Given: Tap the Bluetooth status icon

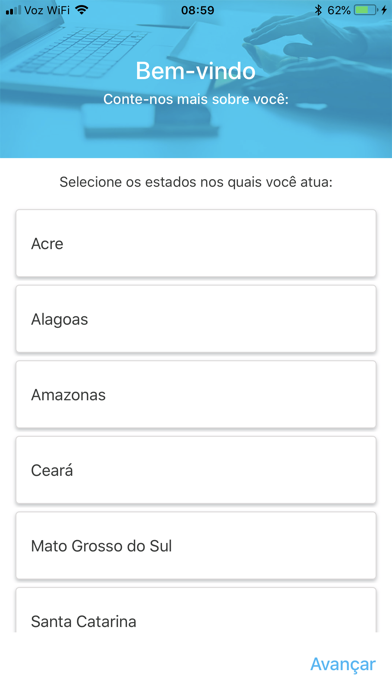Looking at the screenshot, I should [x=318, y=10].
